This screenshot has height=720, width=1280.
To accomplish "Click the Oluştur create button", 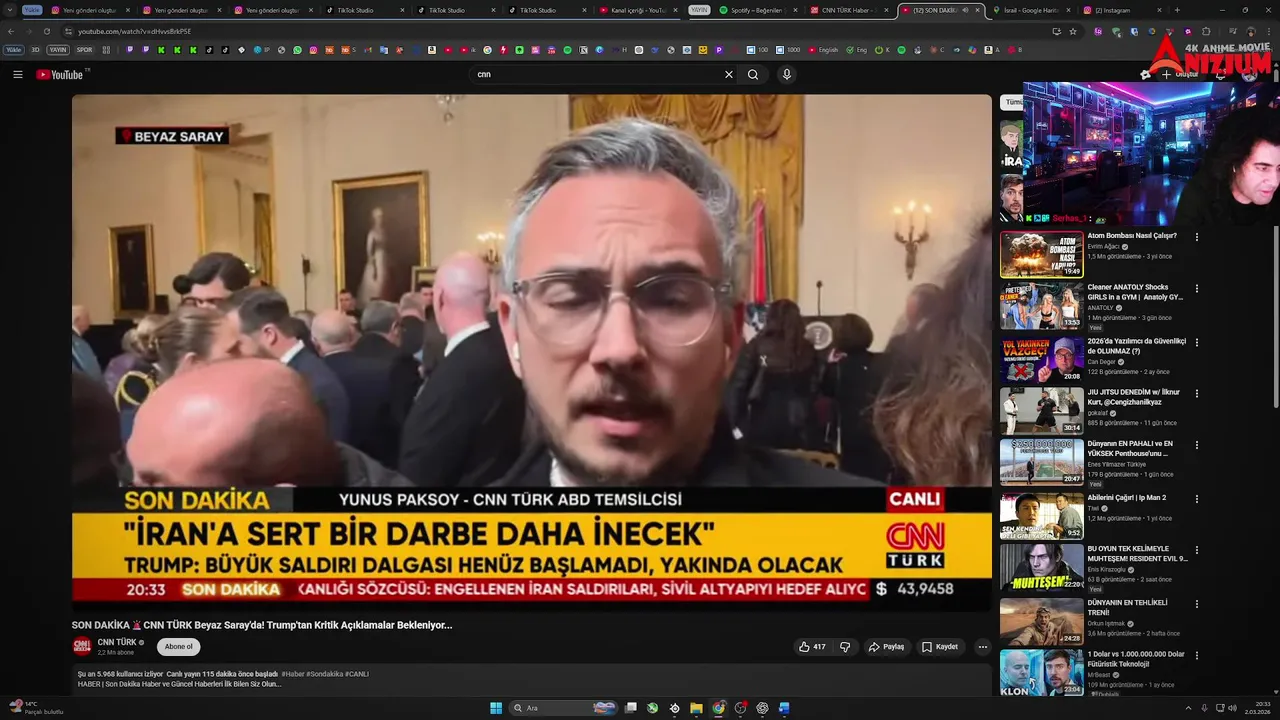I will (x=1180, y=74).
